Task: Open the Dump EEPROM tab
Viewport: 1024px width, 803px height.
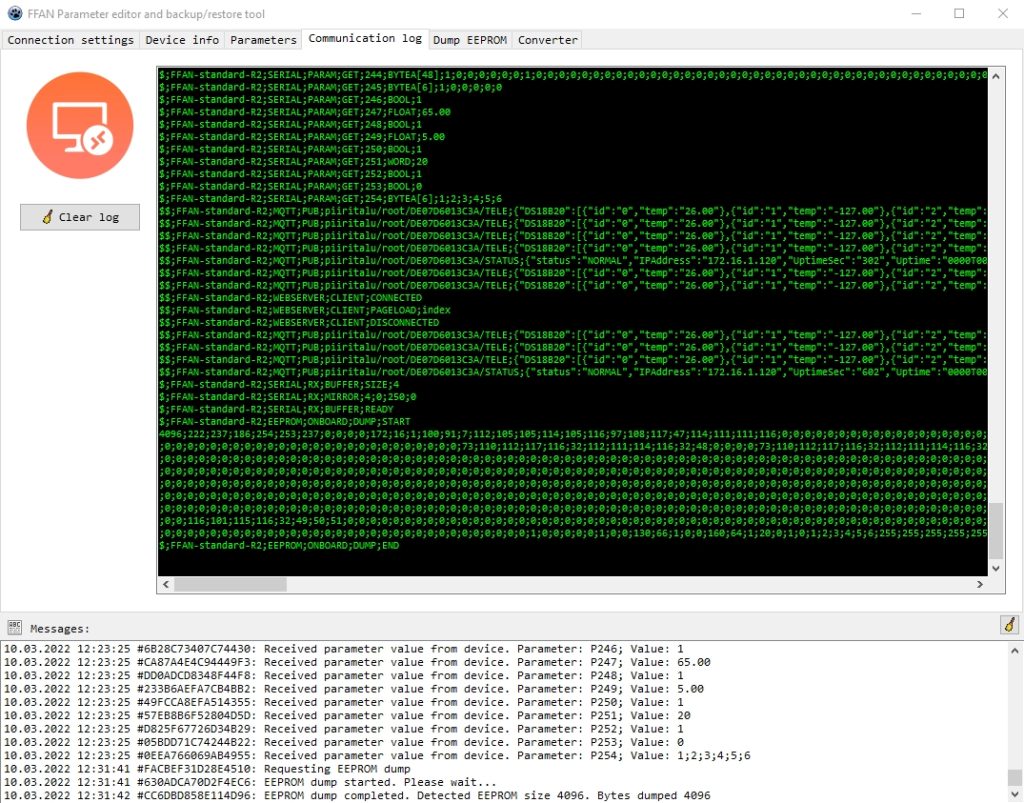Action: [470, 40]
